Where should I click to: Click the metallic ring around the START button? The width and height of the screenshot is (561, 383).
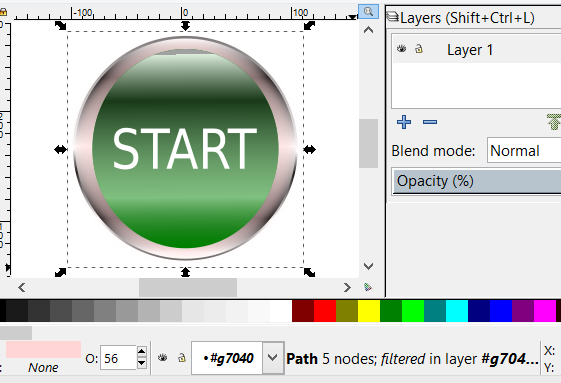click(83, 149)
